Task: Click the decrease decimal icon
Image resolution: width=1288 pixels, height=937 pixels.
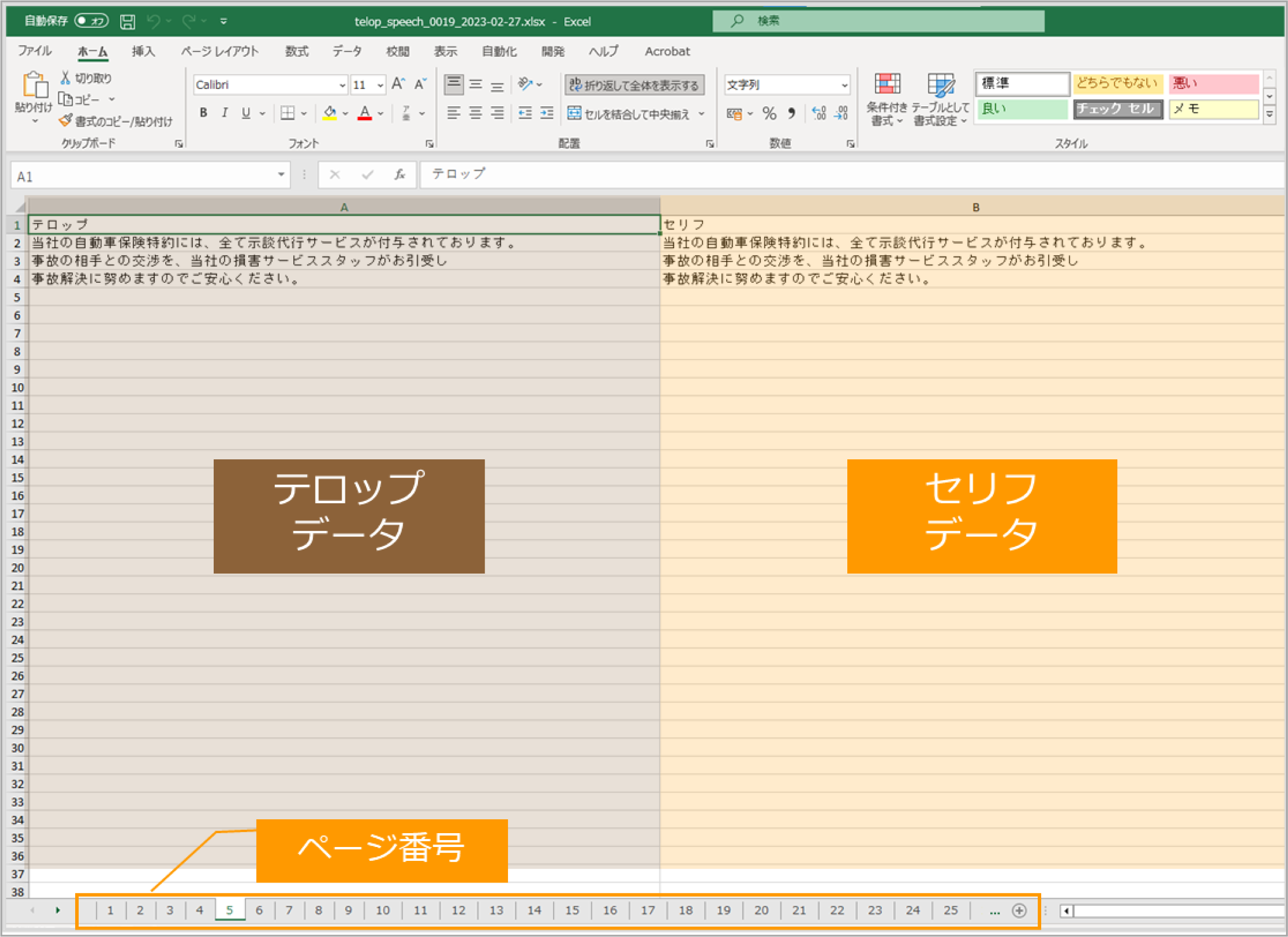Action: tap(841, 114)
